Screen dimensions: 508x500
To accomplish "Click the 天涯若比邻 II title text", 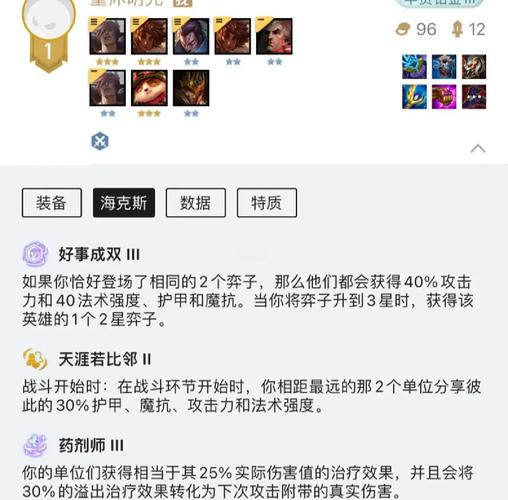I will coord(105,359).
